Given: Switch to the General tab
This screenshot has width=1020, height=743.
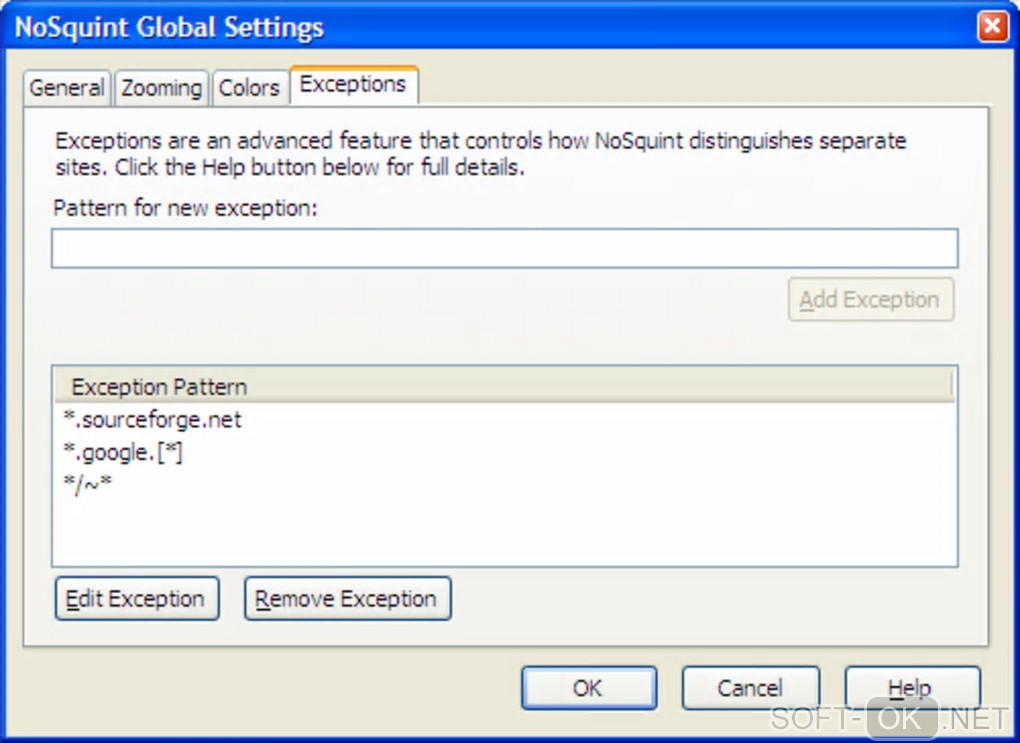Looking at the screenshot, I should point(67,88).
